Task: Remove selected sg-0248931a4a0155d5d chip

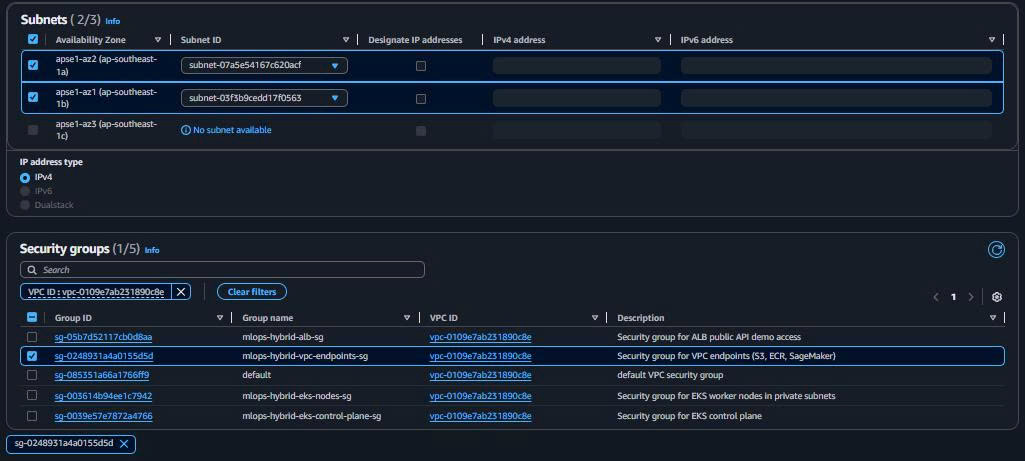Action: click(x=124, y=444)
